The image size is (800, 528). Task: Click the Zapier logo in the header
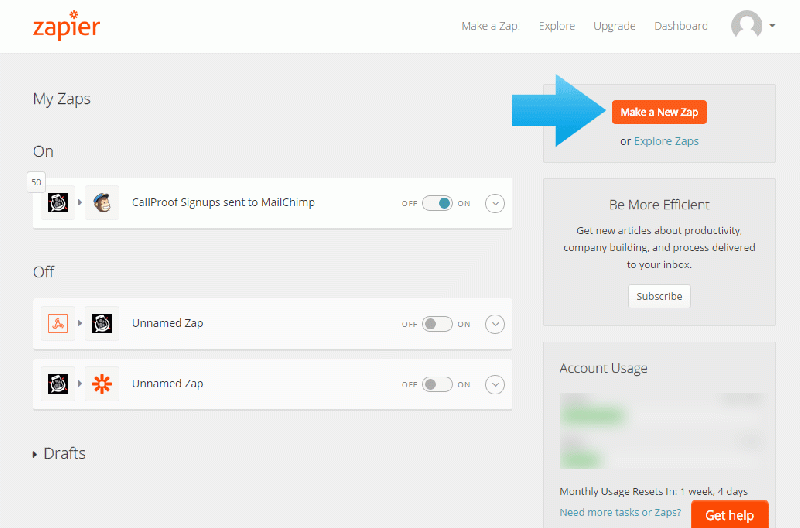pos(66,26)
